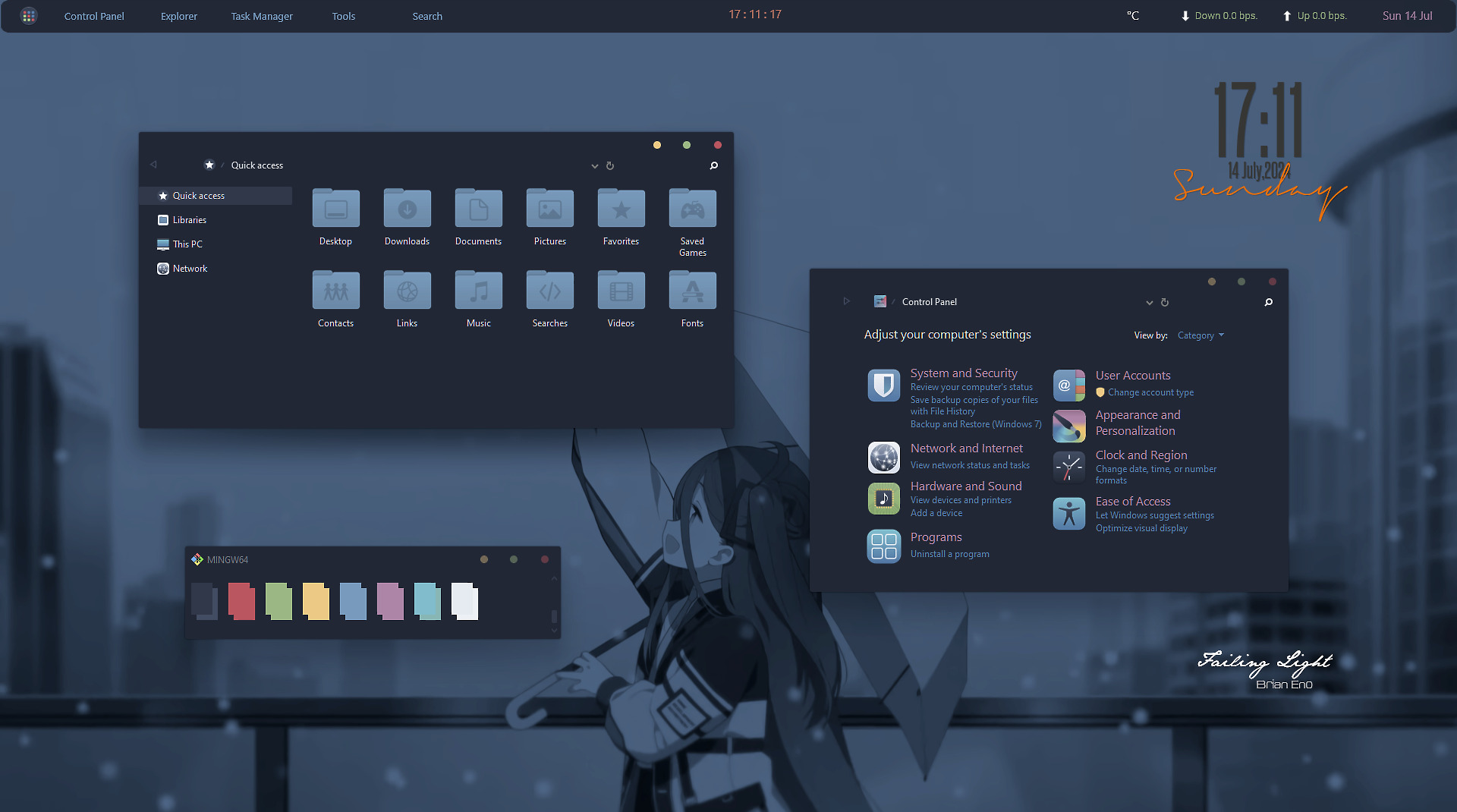1457x812 pixels.
Task: Click the Change account type link
Action: (x=1150, y=392)
